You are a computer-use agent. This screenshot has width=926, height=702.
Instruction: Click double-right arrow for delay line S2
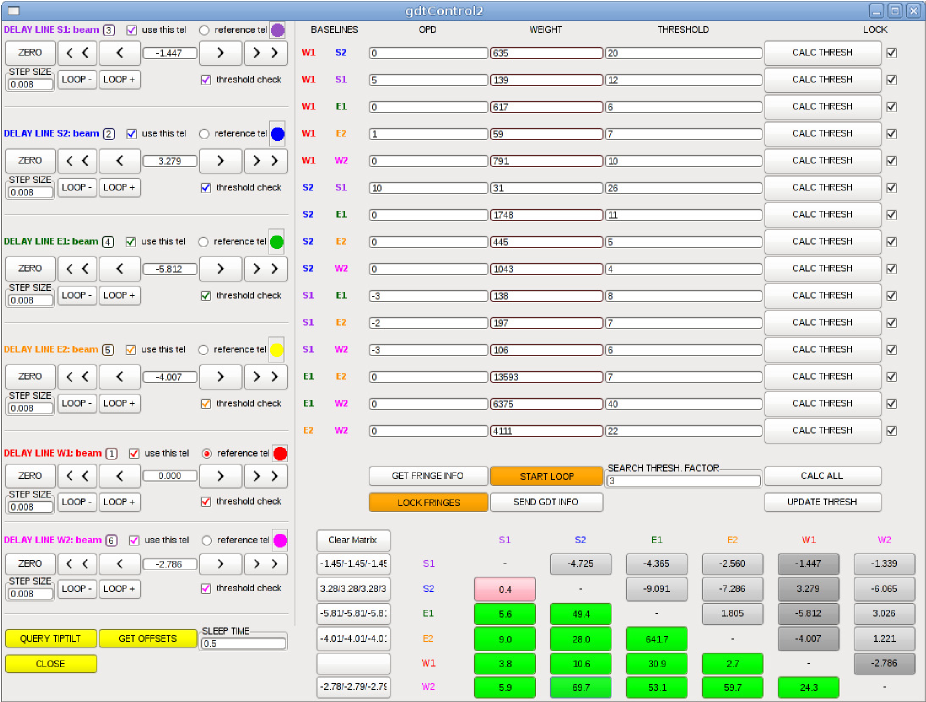[266, 161]
